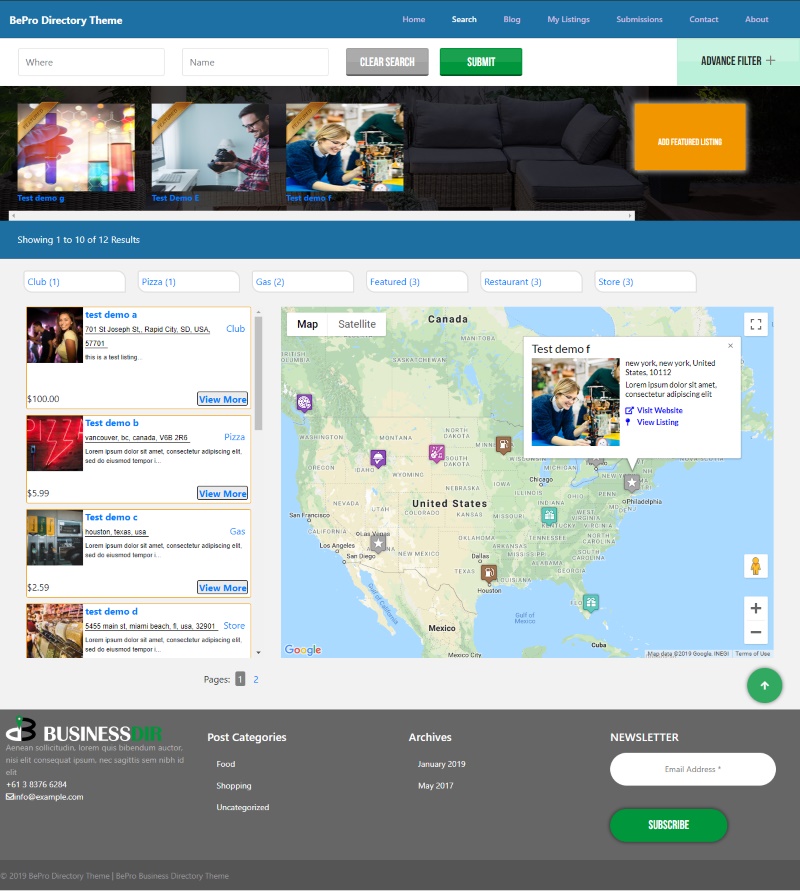The image size is (800, 891).
Task: Open the May 2017 archive
Action: click(436, 786)
